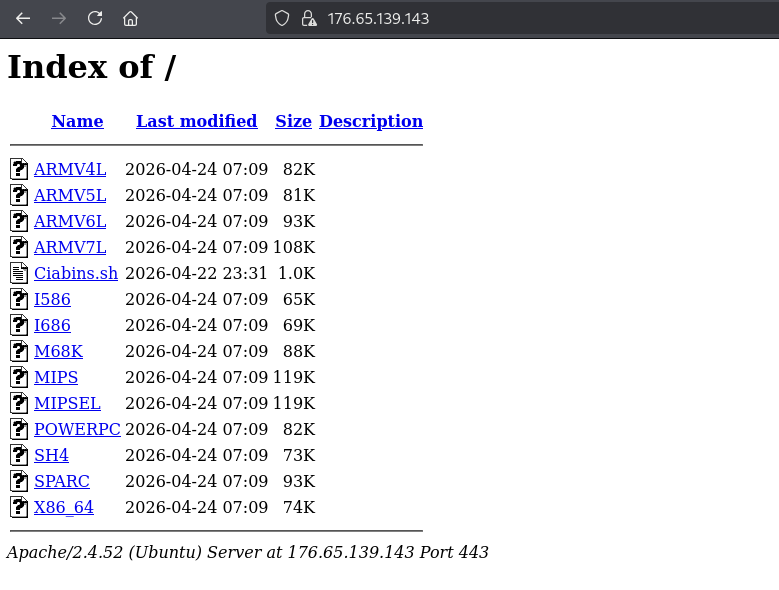Click the unknown-file icon beside SPARC
Screen dimensions: 779x590
[19, 481]
